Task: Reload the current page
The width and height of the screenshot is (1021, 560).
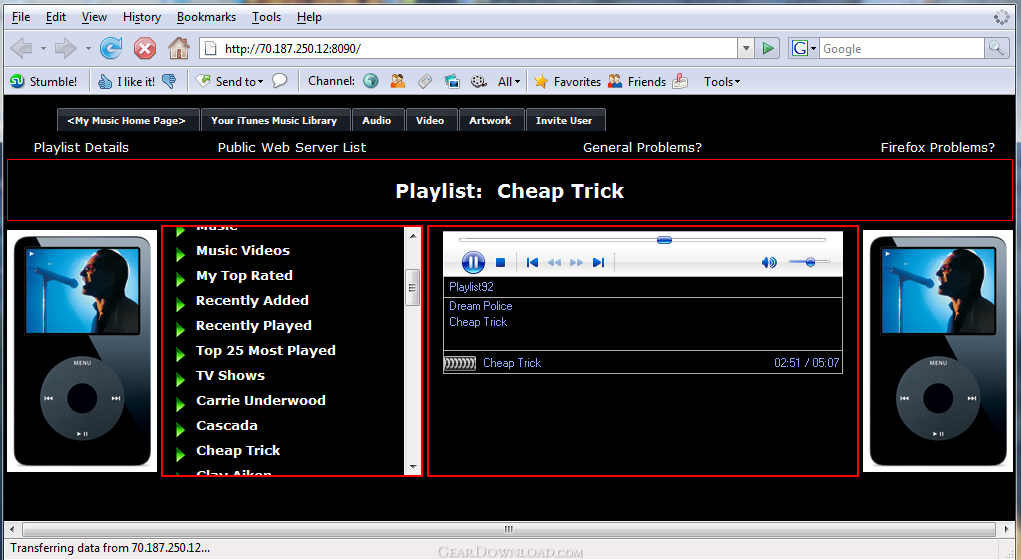Action: pos(111,48)
